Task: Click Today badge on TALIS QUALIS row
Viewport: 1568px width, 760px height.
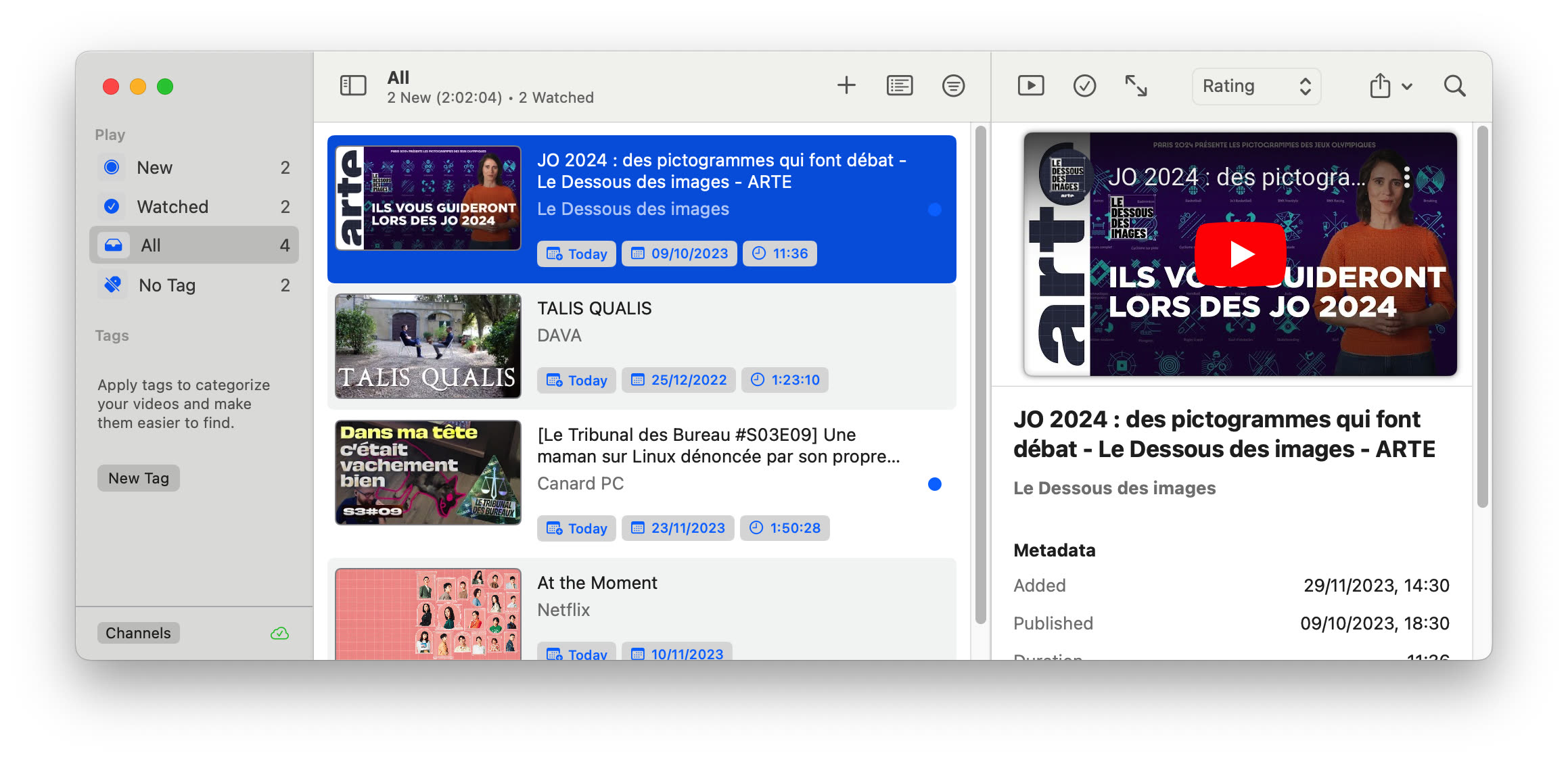Action: coord(576,380)
